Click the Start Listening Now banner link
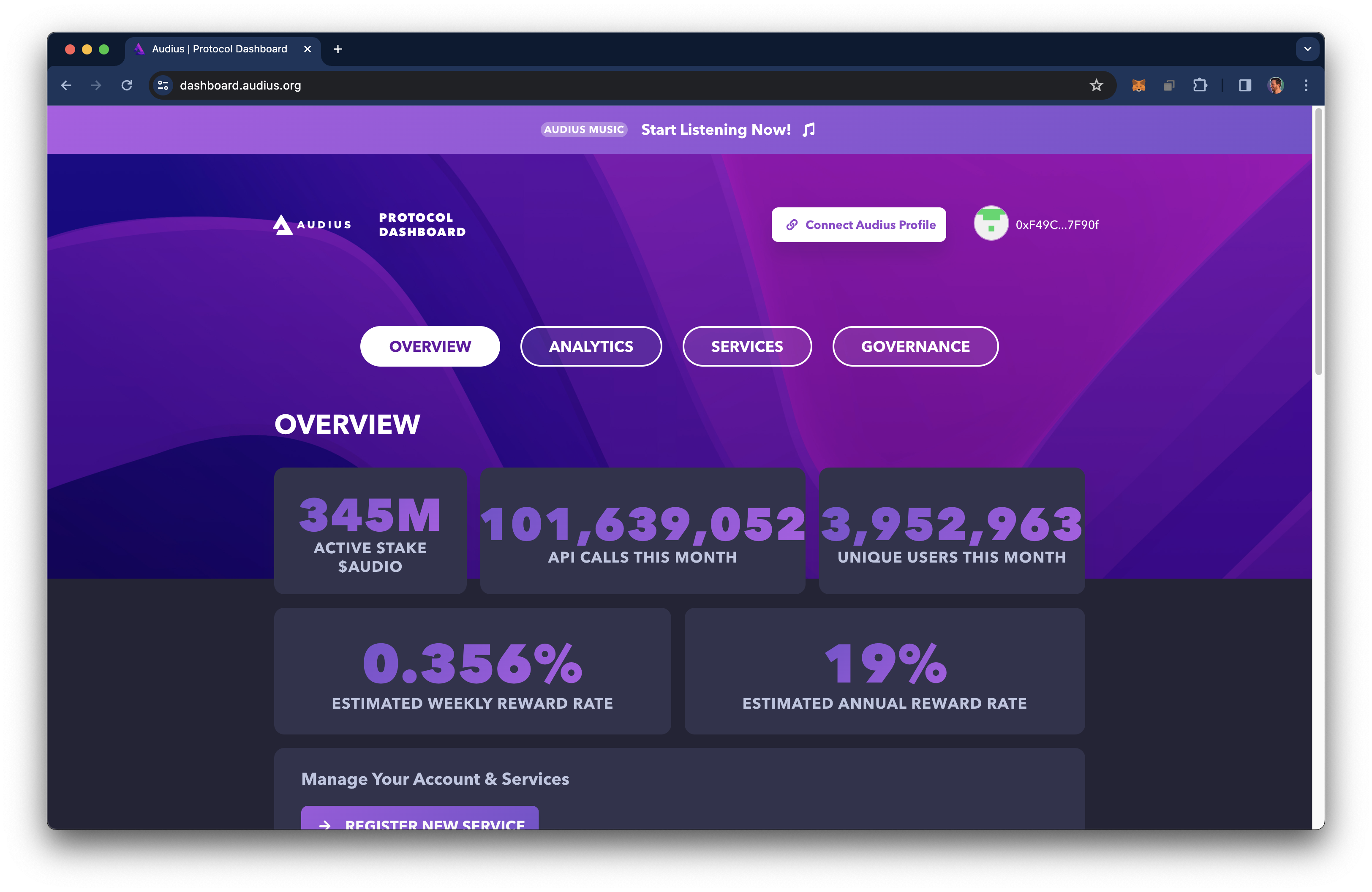 pos(716,130)
